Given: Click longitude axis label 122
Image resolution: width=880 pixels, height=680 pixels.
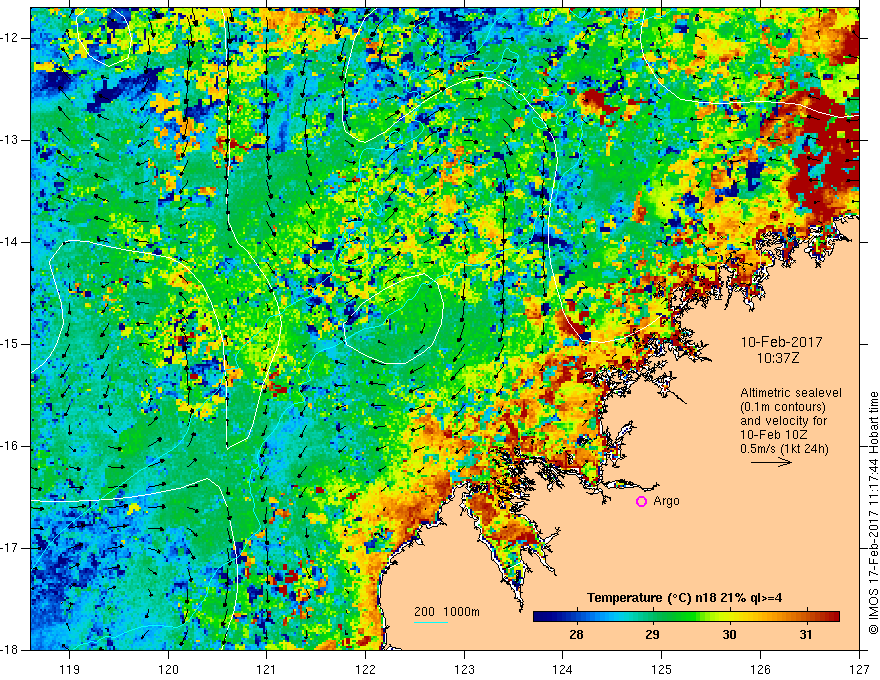Looking at the screenshot, I should [x=365, y=669].
